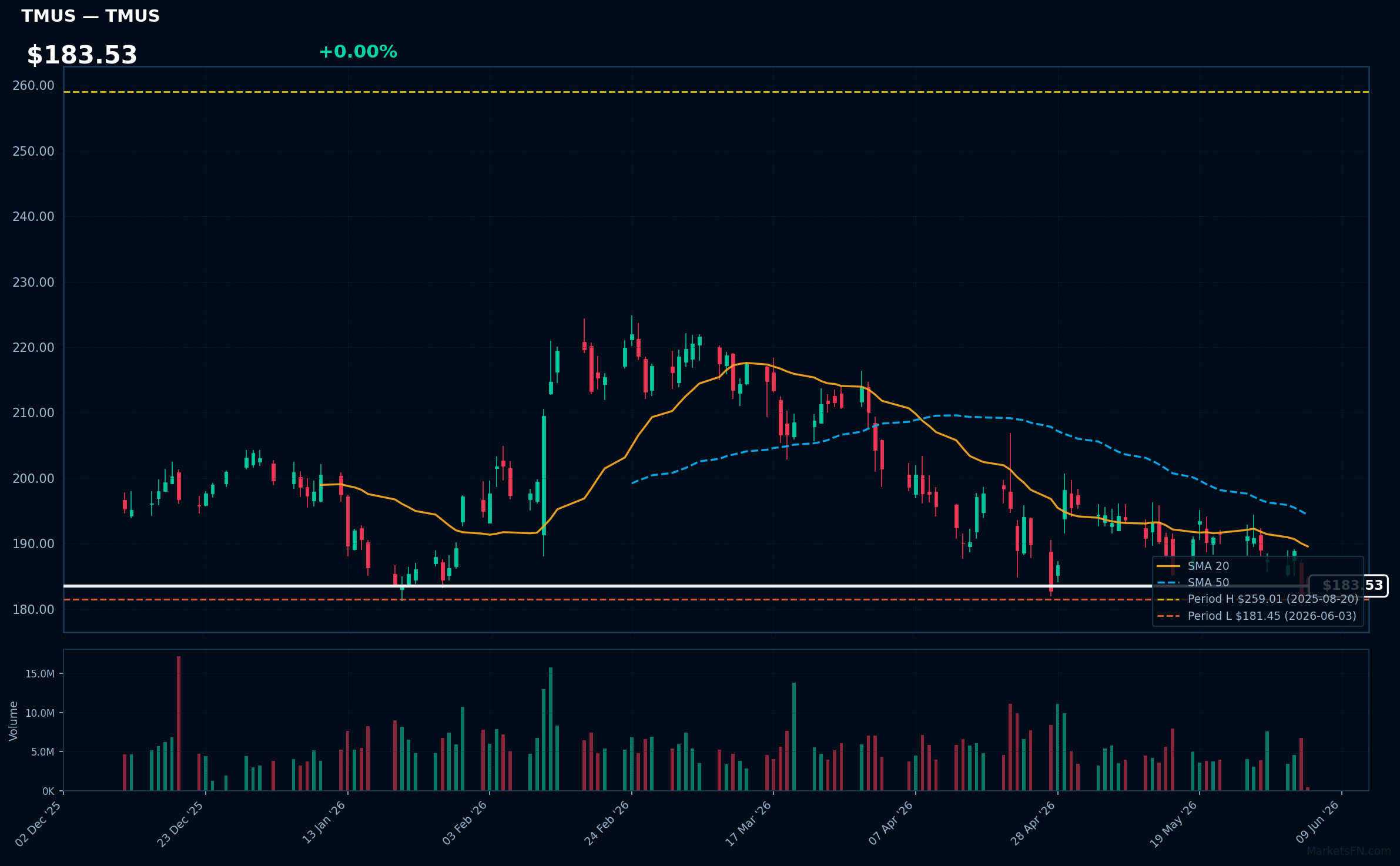Click the 220.00 price axis label
This screenshot has height=866, width=1400.
coord(34,348)
